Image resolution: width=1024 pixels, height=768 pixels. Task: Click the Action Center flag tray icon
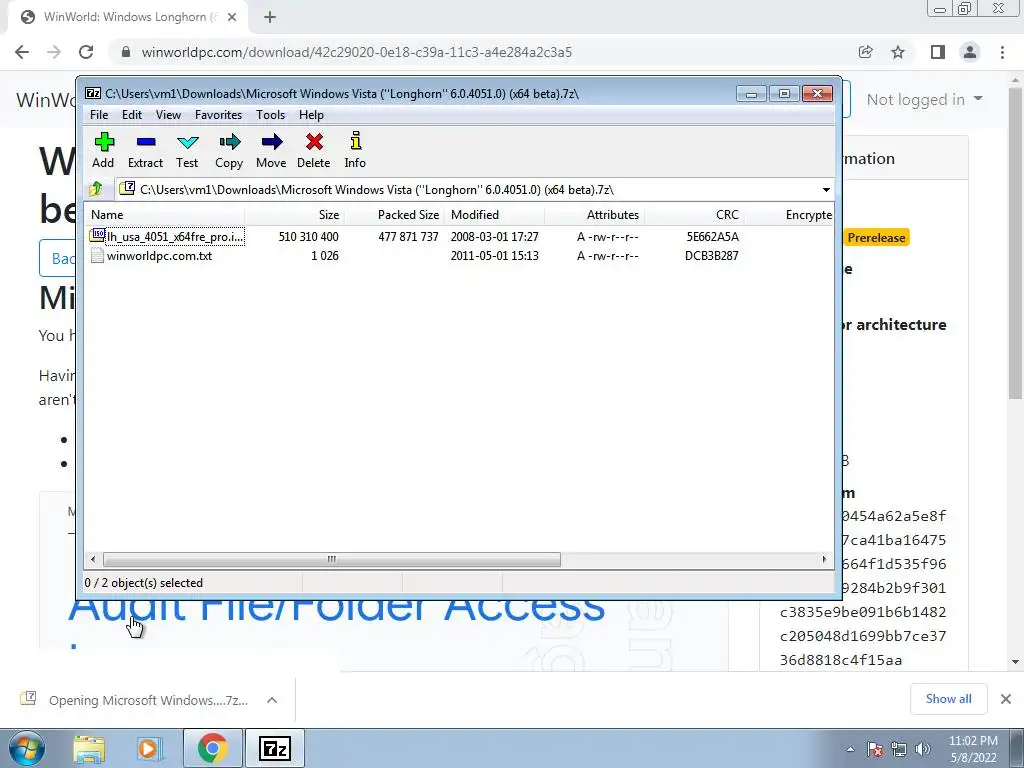tap(875, 749)
